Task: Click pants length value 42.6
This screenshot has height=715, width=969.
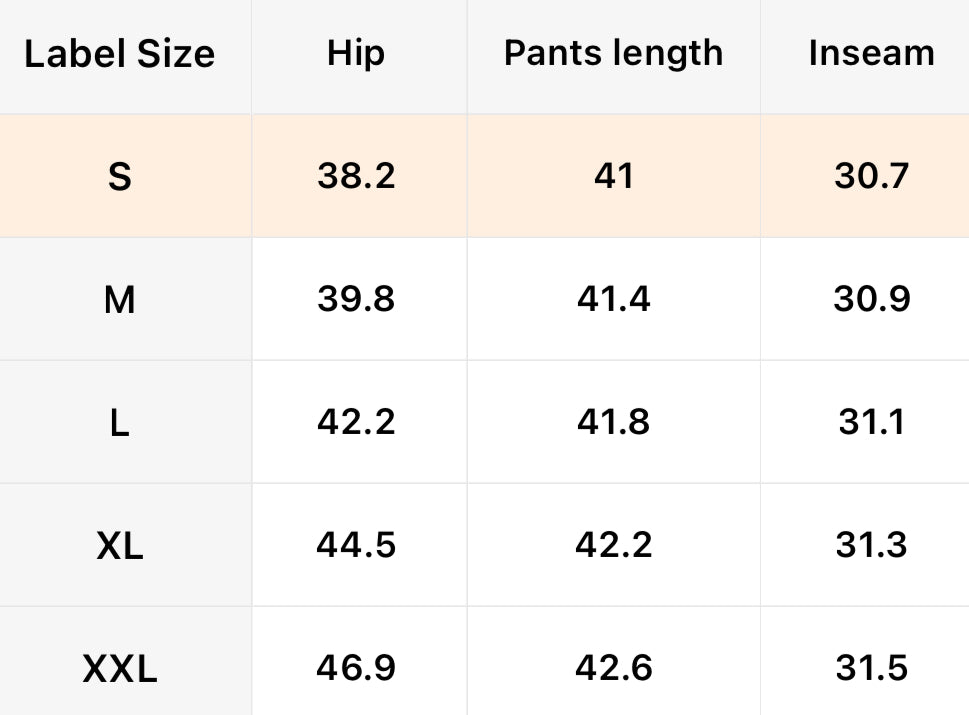Action: pyautogui.click(x=613, y=668)
